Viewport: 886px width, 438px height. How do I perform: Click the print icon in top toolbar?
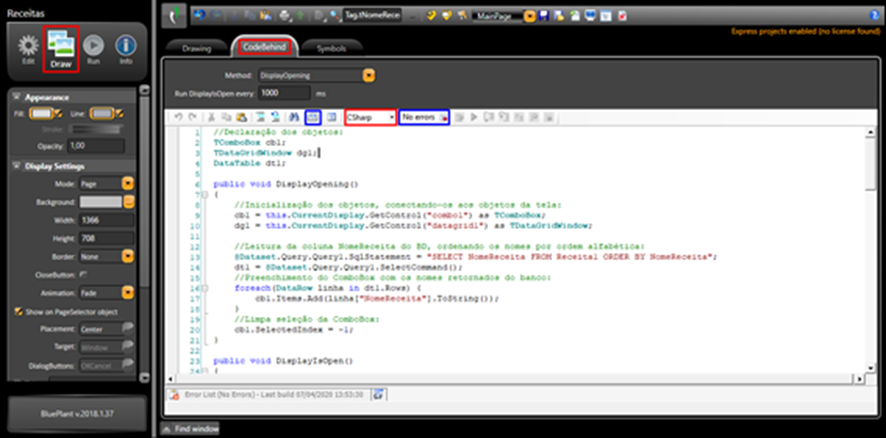coord(286,16)
